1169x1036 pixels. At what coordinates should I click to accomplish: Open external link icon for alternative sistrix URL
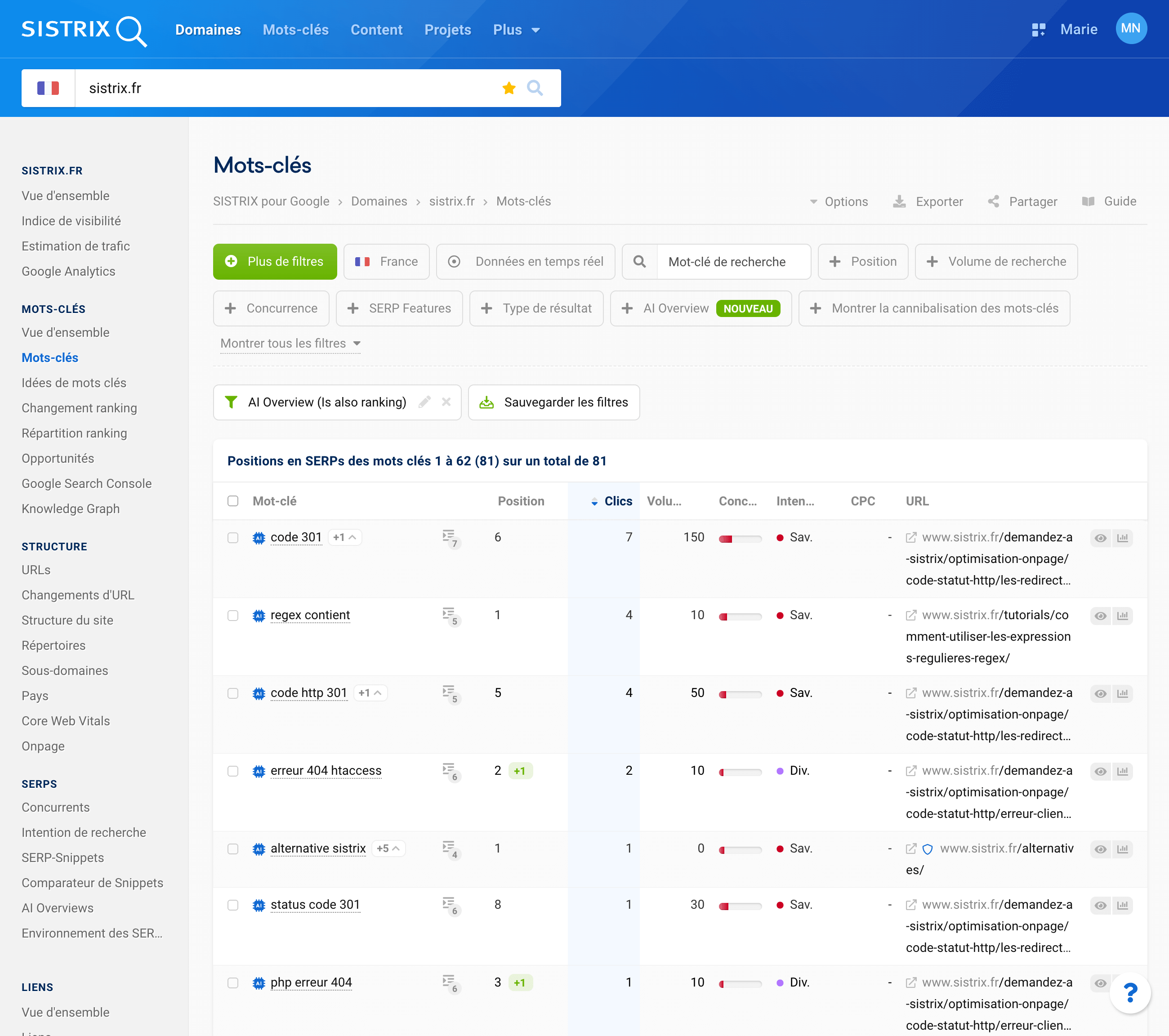pyautogui.click(x=910, y=849)
